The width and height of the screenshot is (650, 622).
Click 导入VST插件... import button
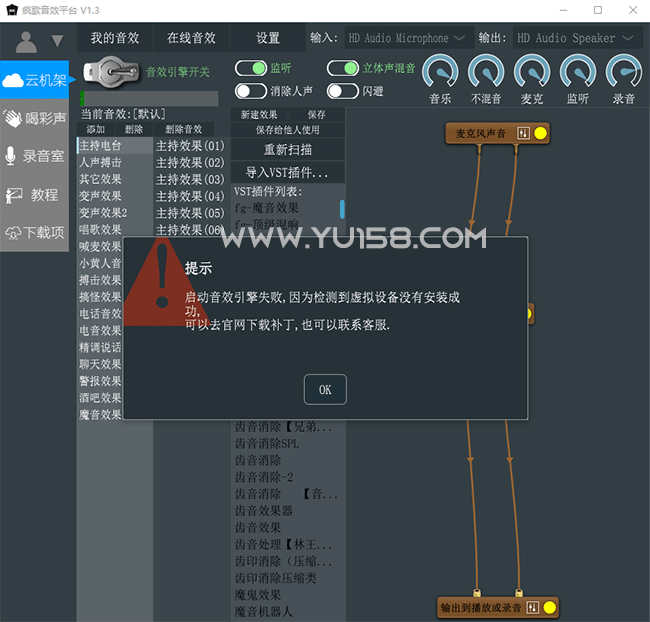click(x=288, y=172)
